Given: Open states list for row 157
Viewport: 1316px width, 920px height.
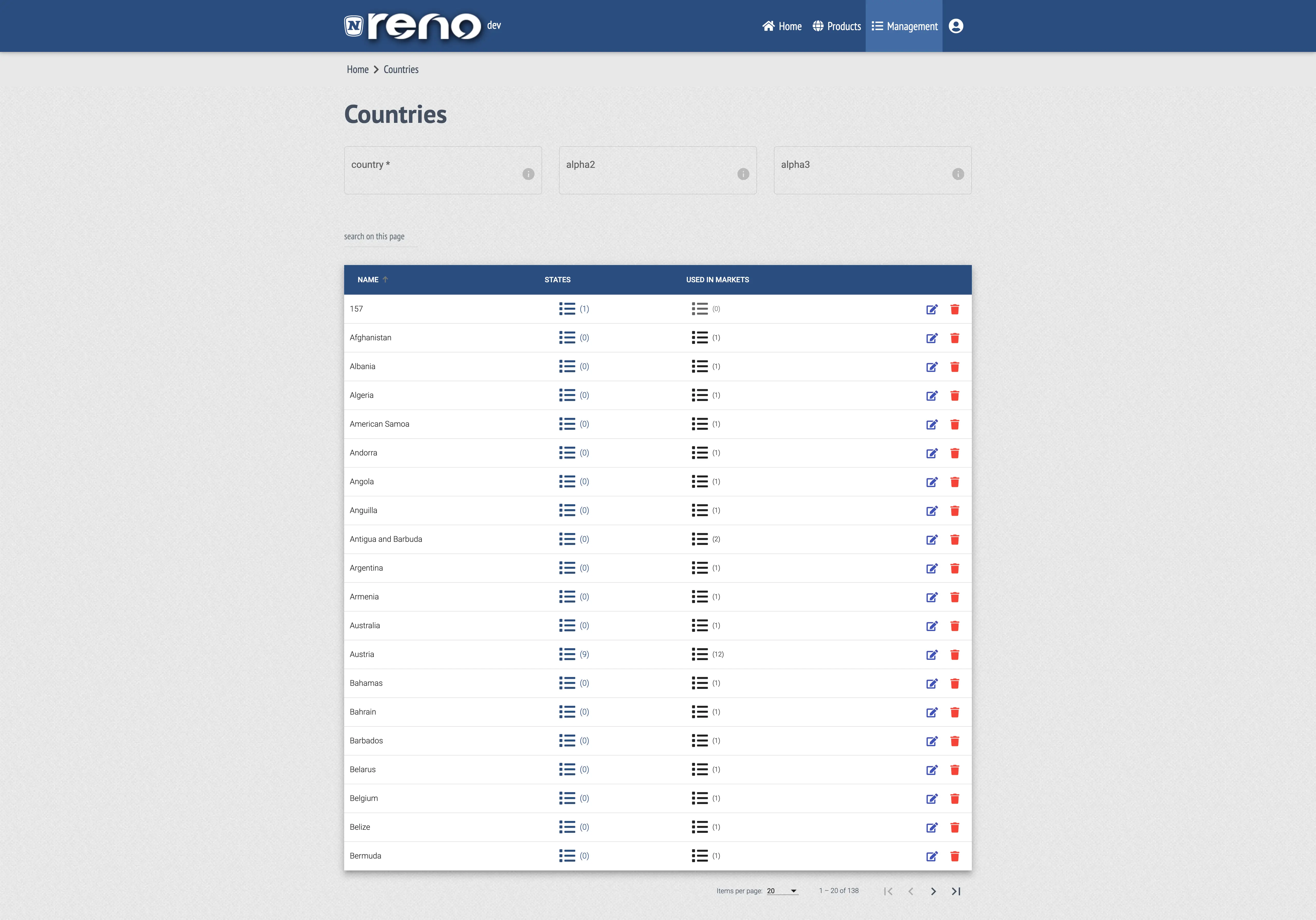Looking at the screenshot, I should click(x=567, y=309).
